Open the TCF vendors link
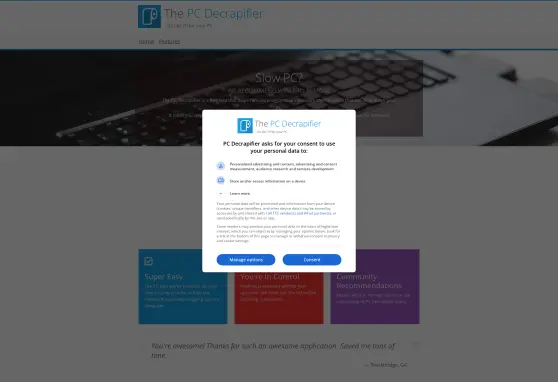 click(x=280, y=213)
